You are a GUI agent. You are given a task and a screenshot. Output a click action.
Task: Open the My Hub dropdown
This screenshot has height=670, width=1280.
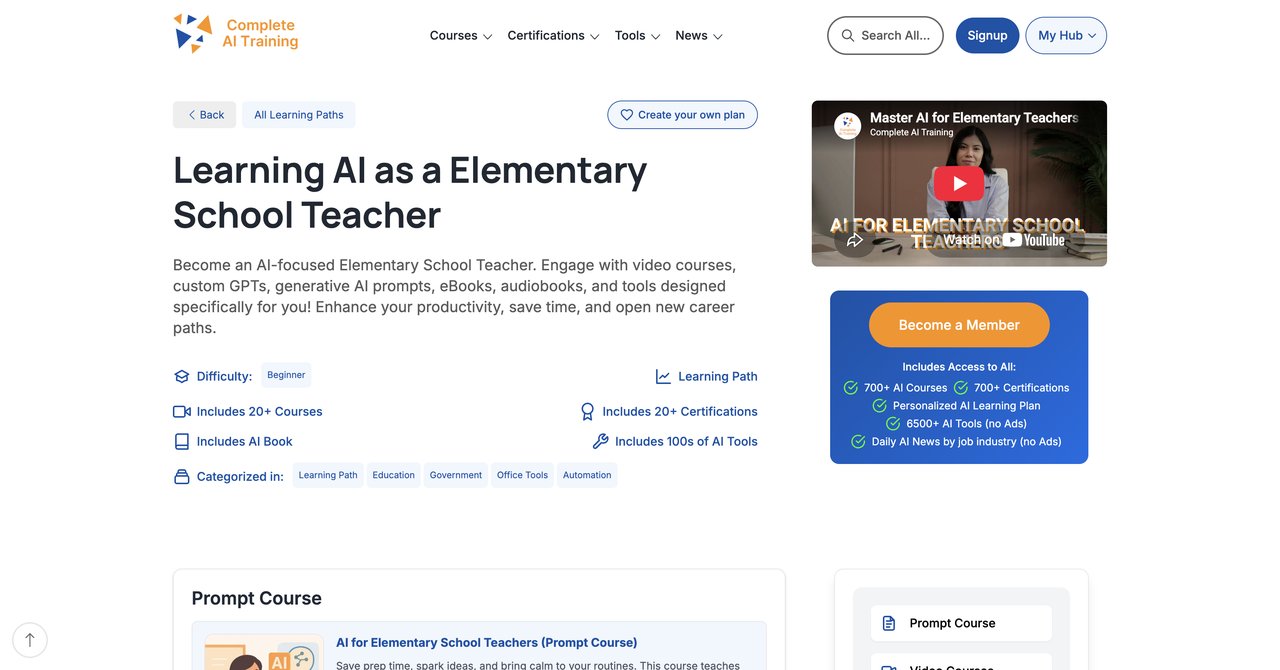1066,35
